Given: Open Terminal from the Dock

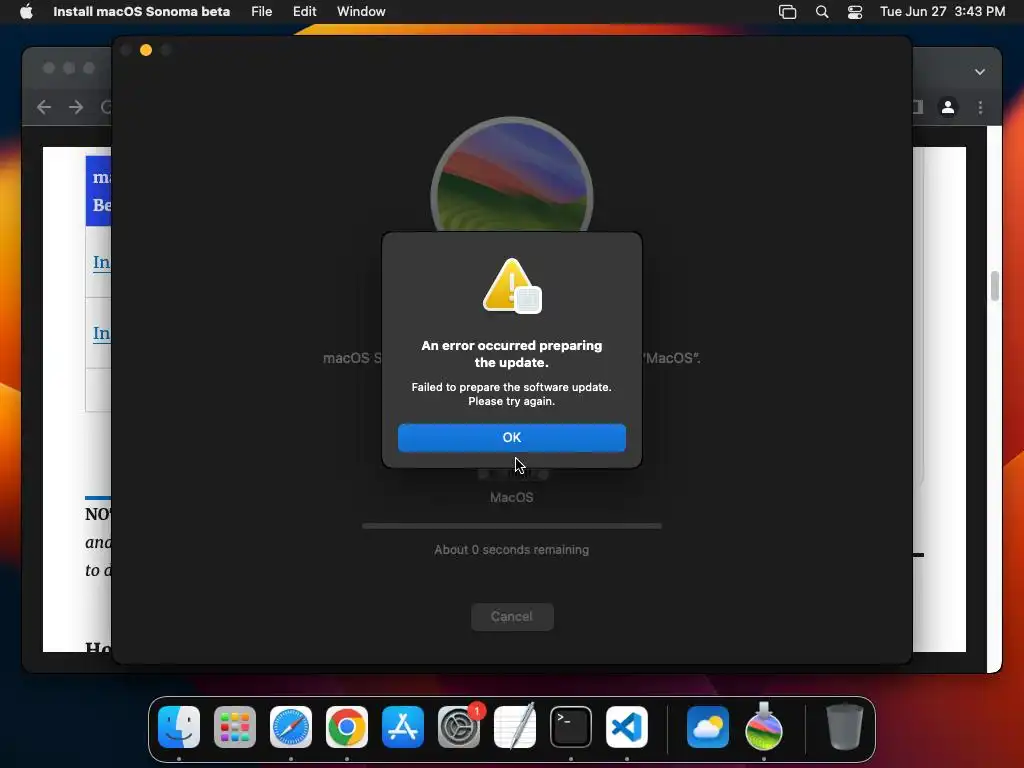Looking at the screenshot, I should pyautogui.click(x=571, y=727).
